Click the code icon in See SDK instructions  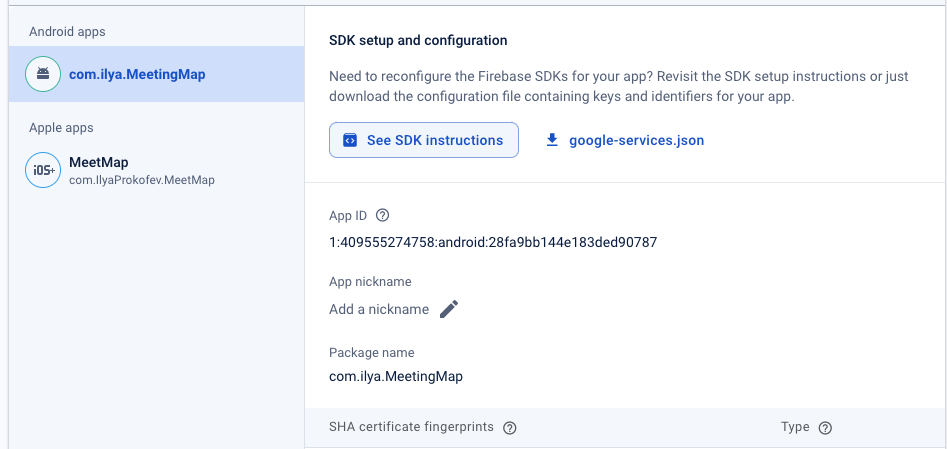[350, 140]
